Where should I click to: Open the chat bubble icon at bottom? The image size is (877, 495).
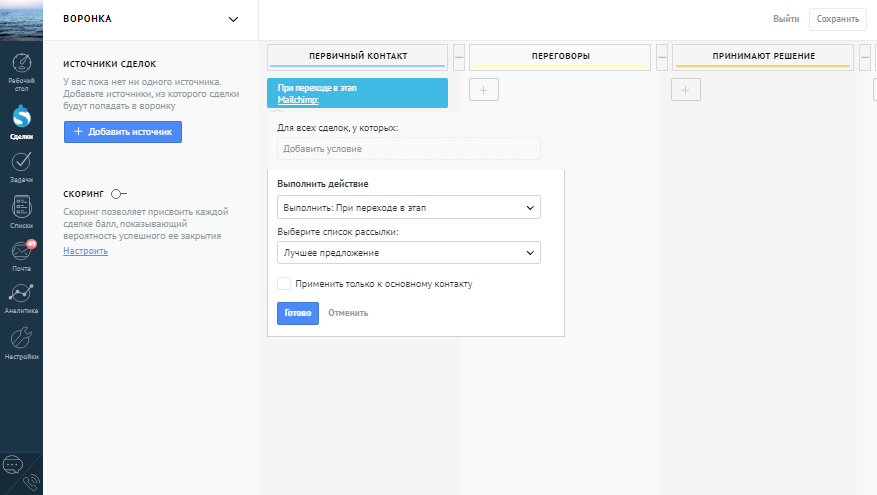click(x=12, y=465)
